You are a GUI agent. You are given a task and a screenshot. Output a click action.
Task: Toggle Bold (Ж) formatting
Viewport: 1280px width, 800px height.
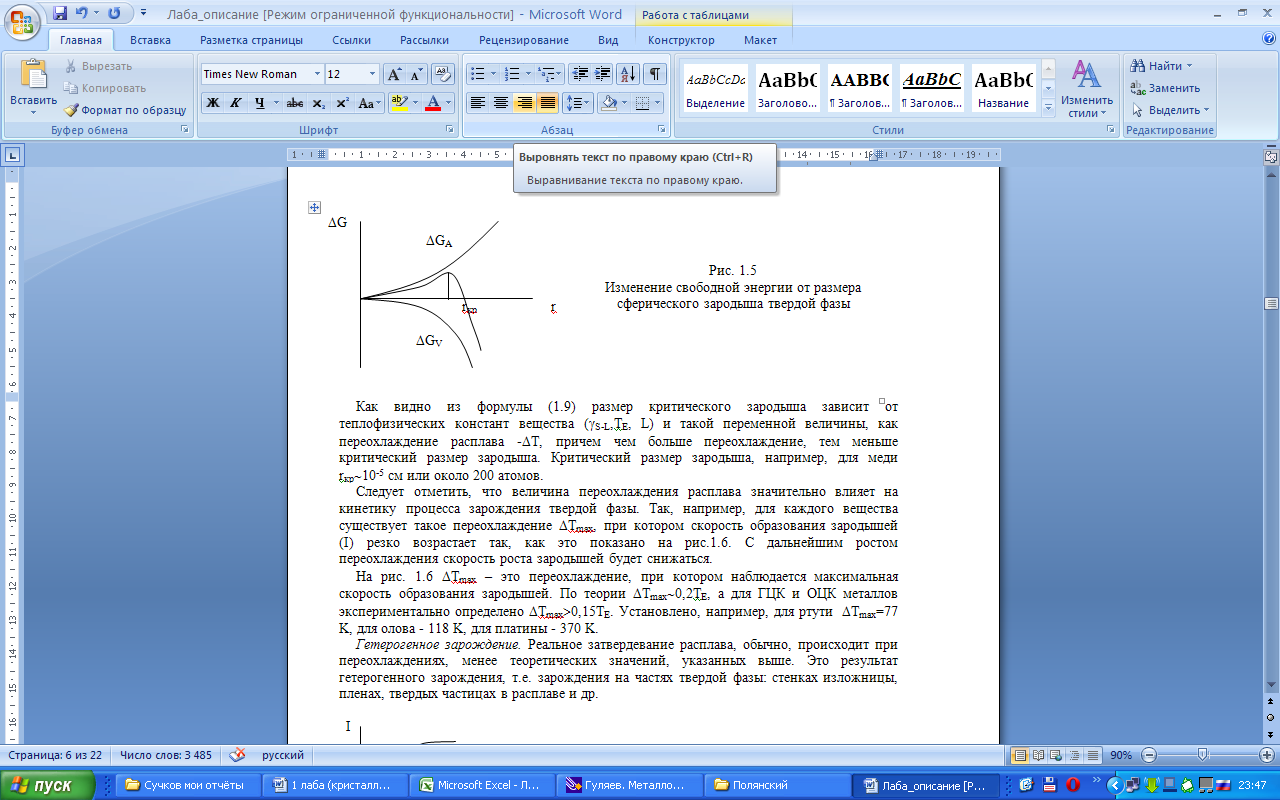[x=213, y=103]
